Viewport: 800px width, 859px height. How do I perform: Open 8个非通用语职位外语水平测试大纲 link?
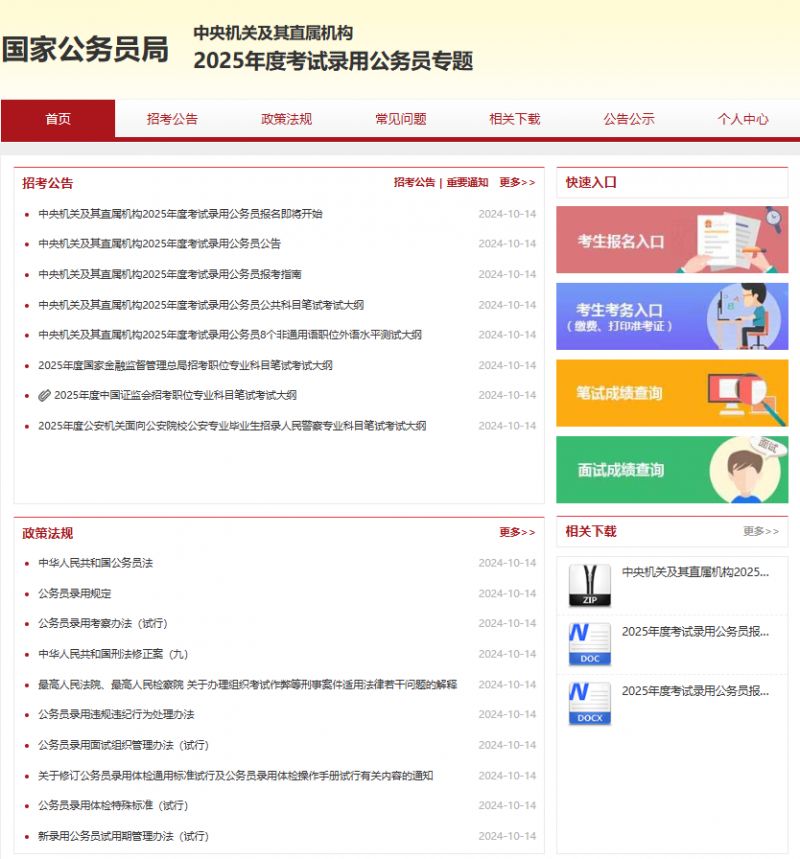[x=230, y=334]
